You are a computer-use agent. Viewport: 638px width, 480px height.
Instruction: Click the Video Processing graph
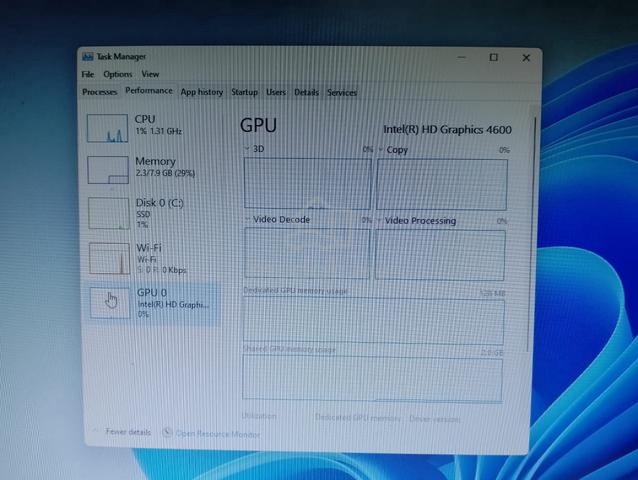click(x=440, y=255)
